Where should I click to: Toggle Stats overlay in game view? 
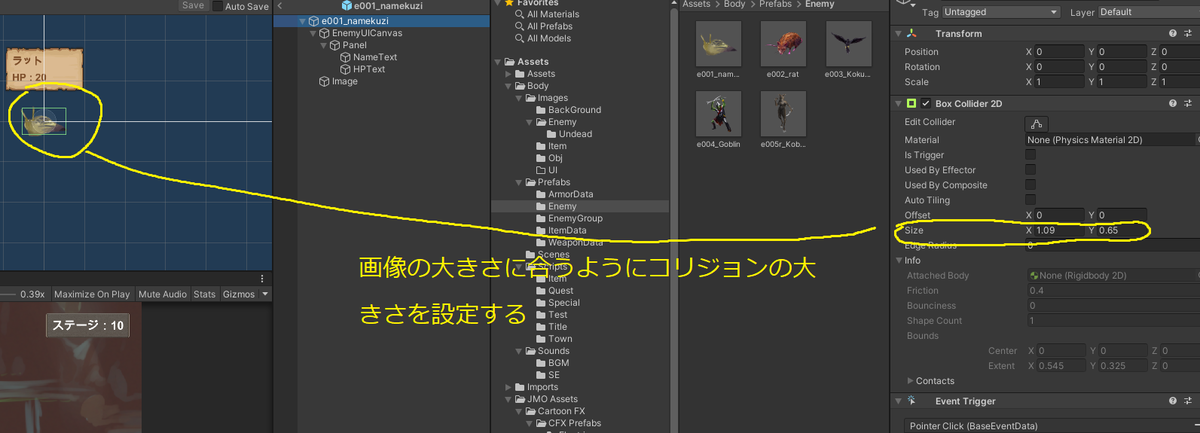coord(204,294)
